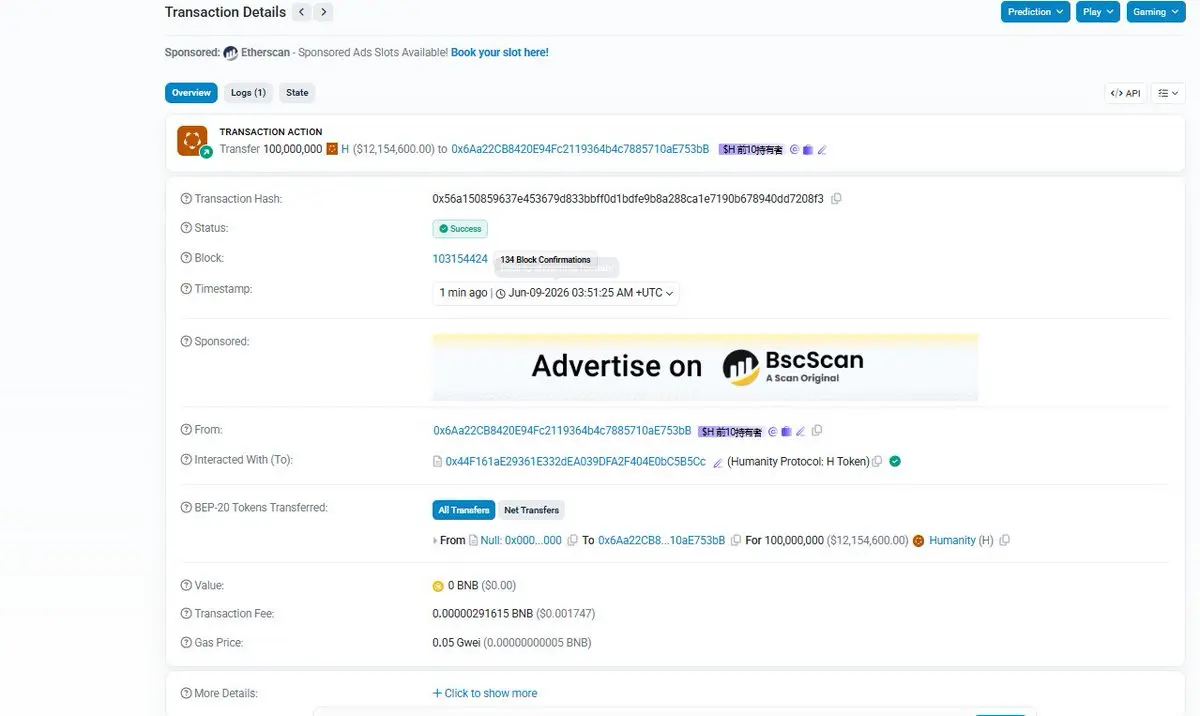Click the green verified checkmark icon
Screen dimensions: 1200x716
tap(895, 461)
